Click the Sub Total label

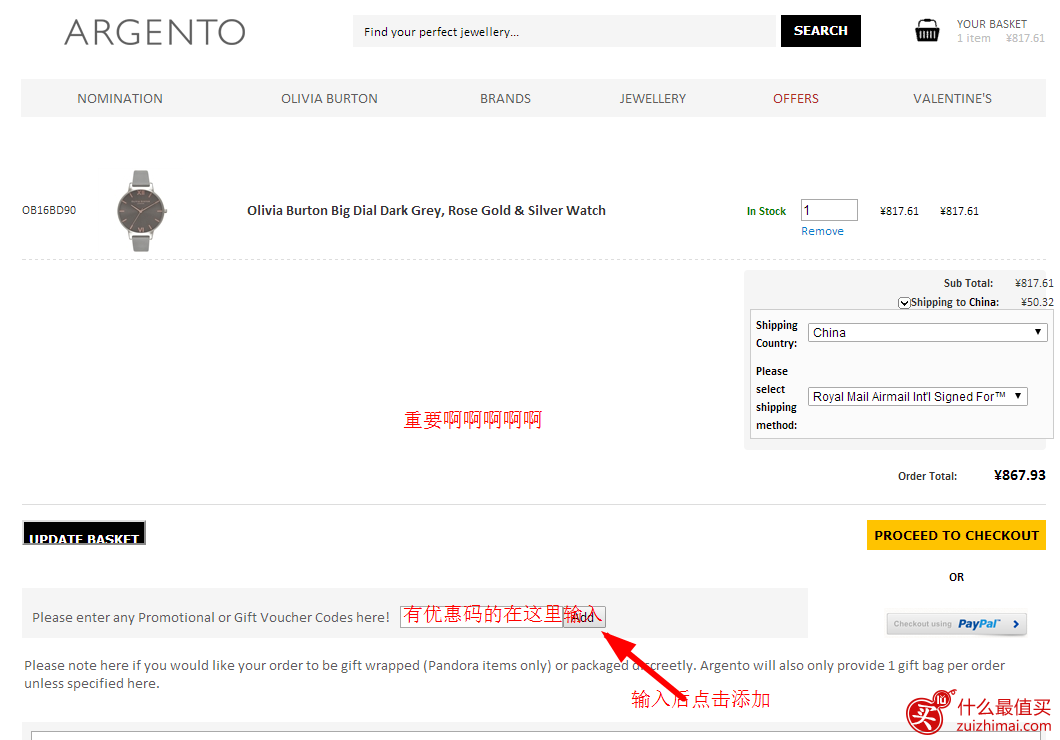point(968,283)
